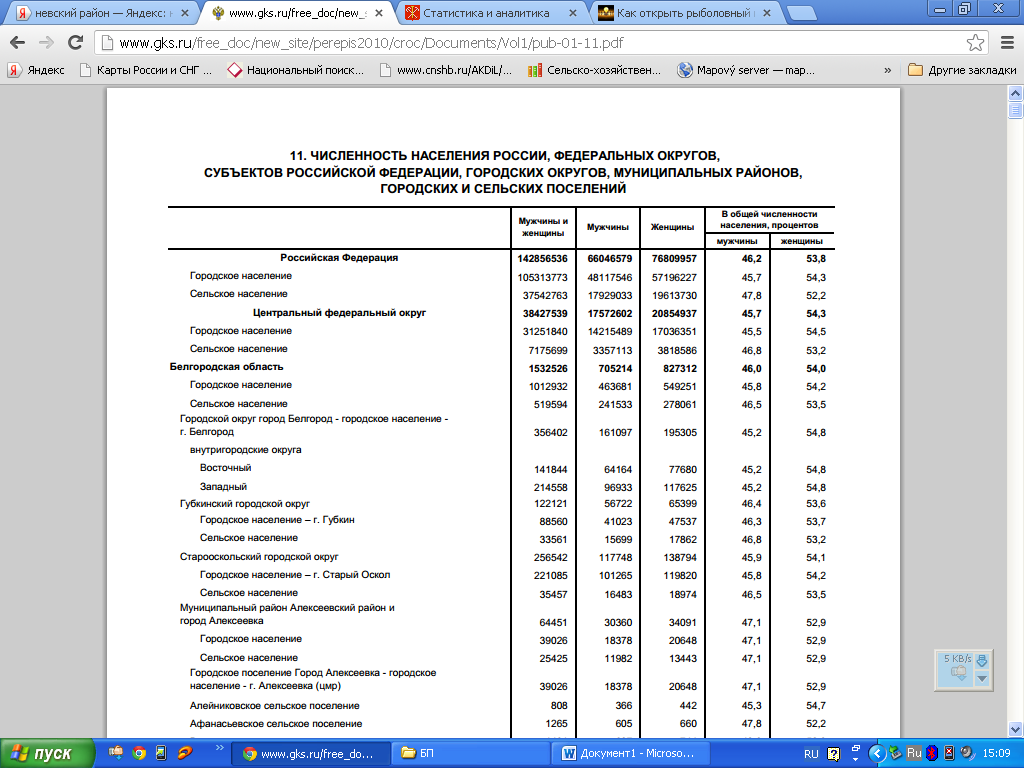Grab the vertical scrollbar thumb
1024x768 pixels.
pyautogui.click(x=1015, y=110)
